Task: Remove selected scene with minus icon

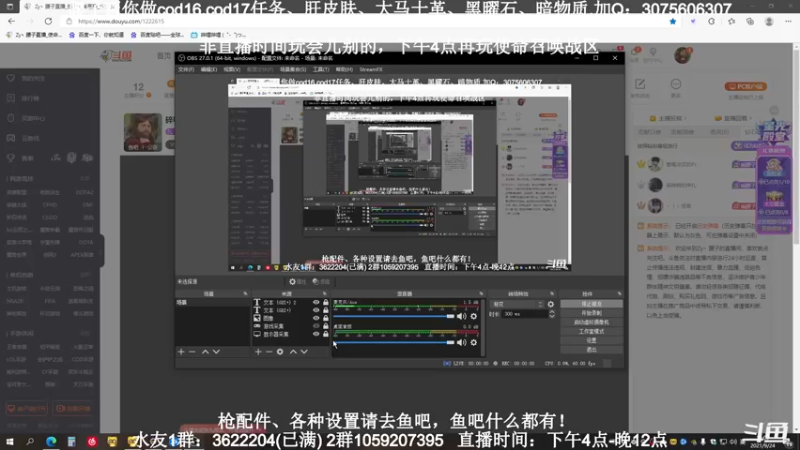Action: (x=192, y=352)
